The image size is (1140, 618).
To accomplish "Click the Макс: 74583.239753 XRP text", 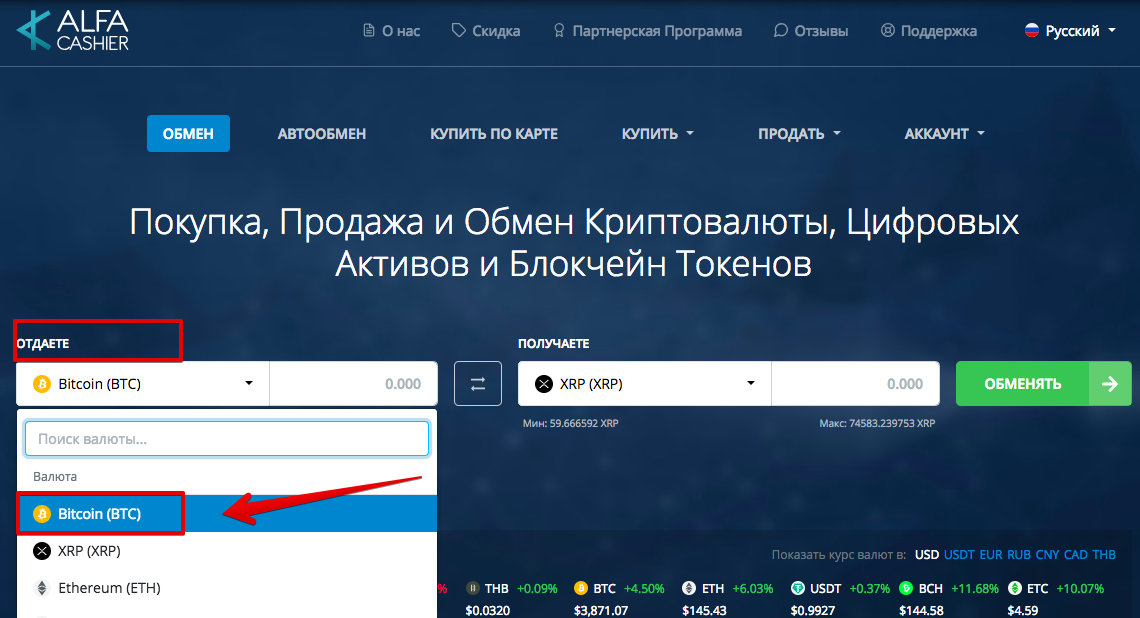I will [x=878, y=423].
